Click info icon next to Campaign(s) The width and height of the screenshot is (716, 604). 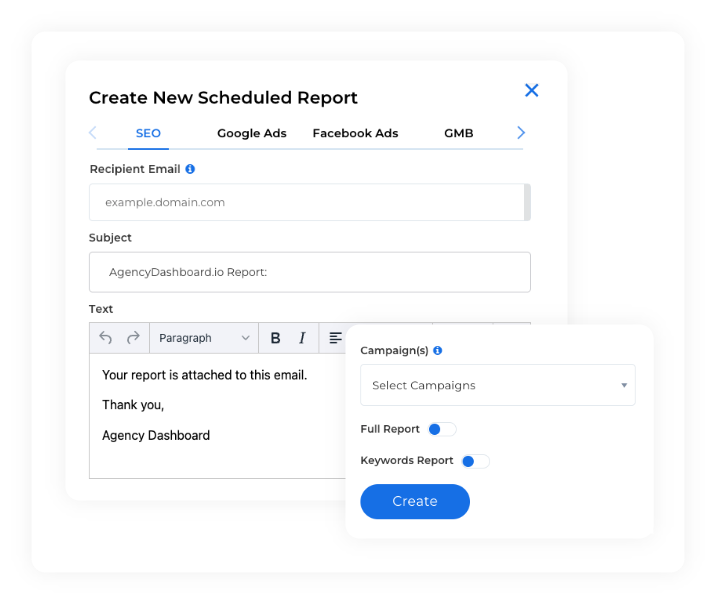tap(437, 350)
